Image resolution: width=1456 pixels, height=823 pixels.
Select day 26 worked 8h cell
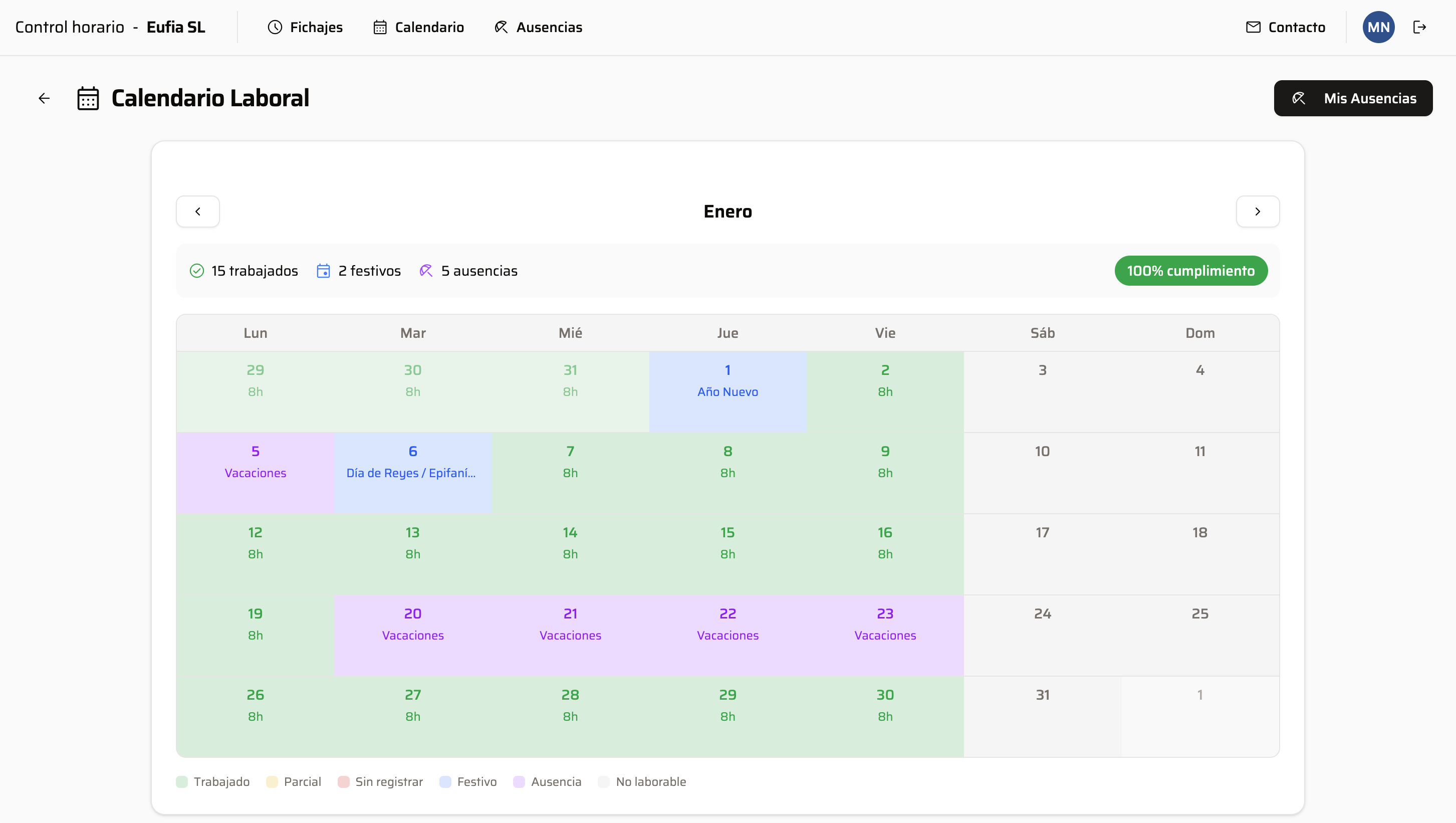click(256, 716)
